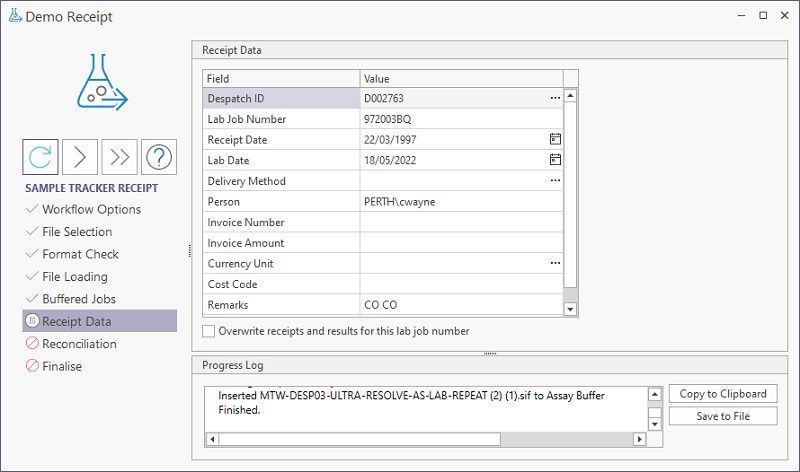800x472 pixels.
Task: Select the Workflow Options step
Action: 91,210
